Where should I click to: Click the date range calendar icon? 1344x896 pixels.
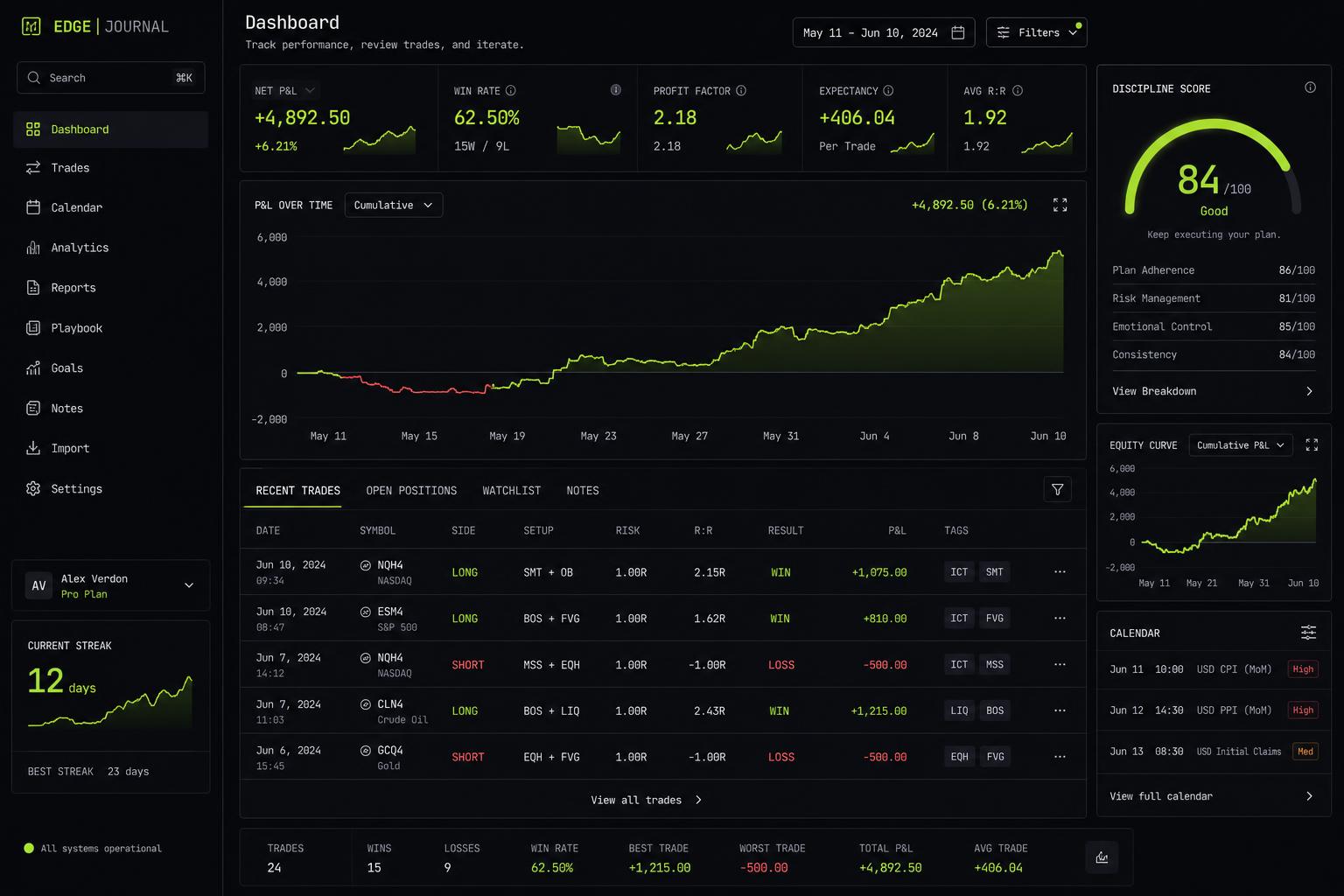(958, 32)
